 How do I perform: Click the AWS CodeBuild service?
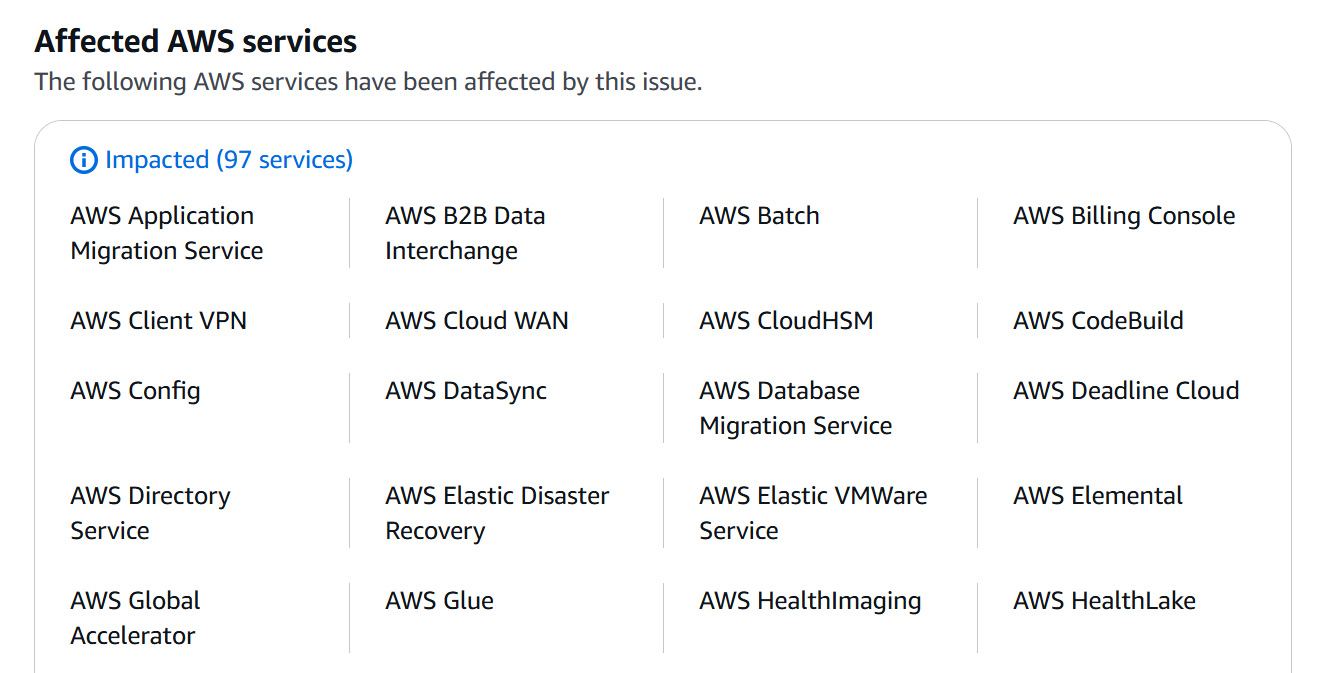(x=1098, y=321)
